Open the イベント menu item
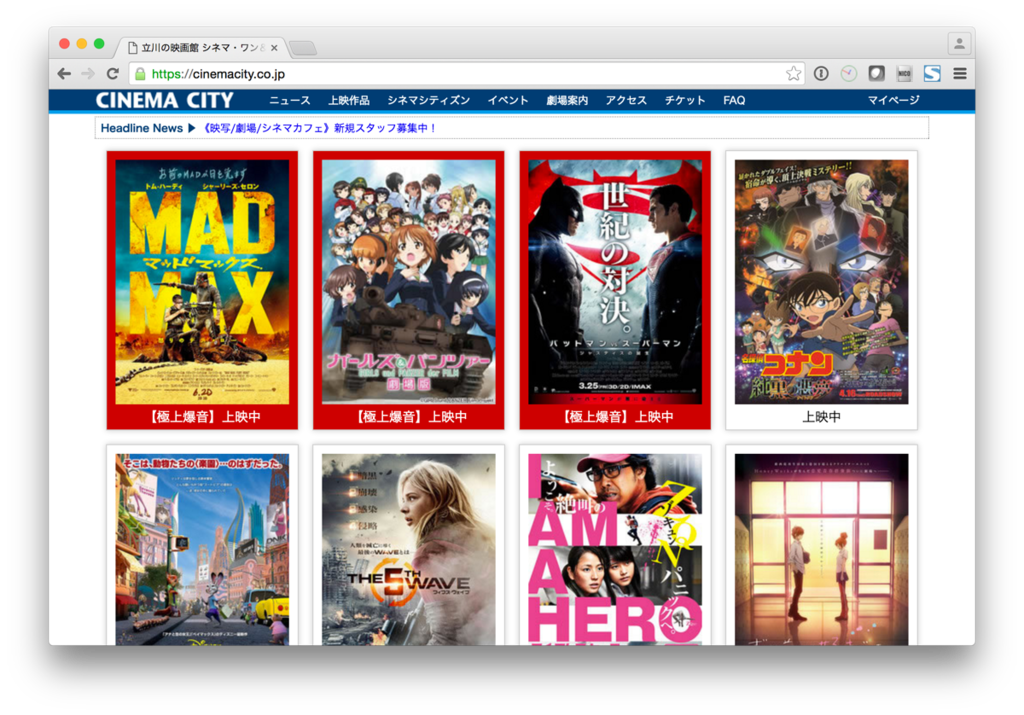 click(x=507, y=101)
